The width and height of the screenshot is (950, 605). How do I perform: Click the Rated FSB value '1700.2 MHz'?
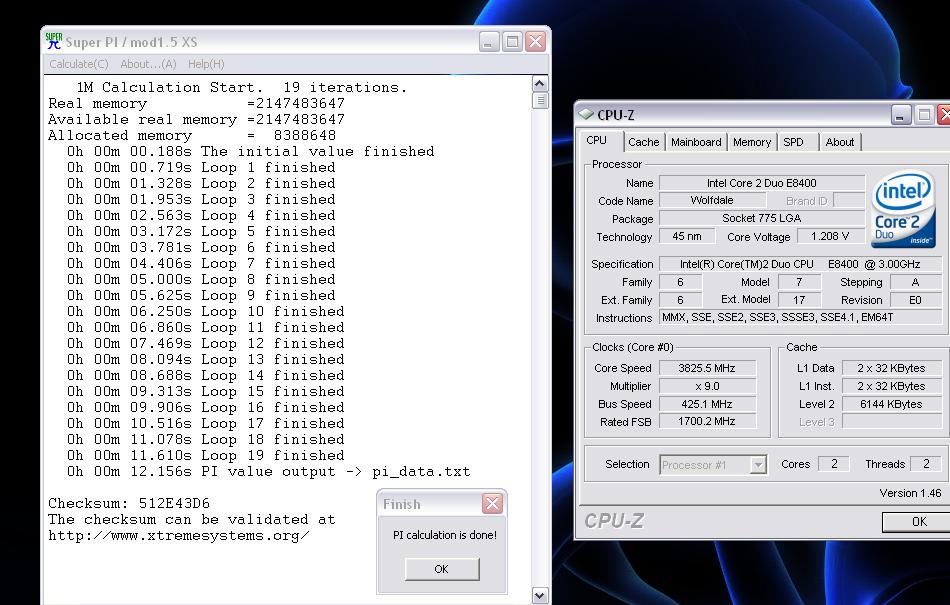707,422
